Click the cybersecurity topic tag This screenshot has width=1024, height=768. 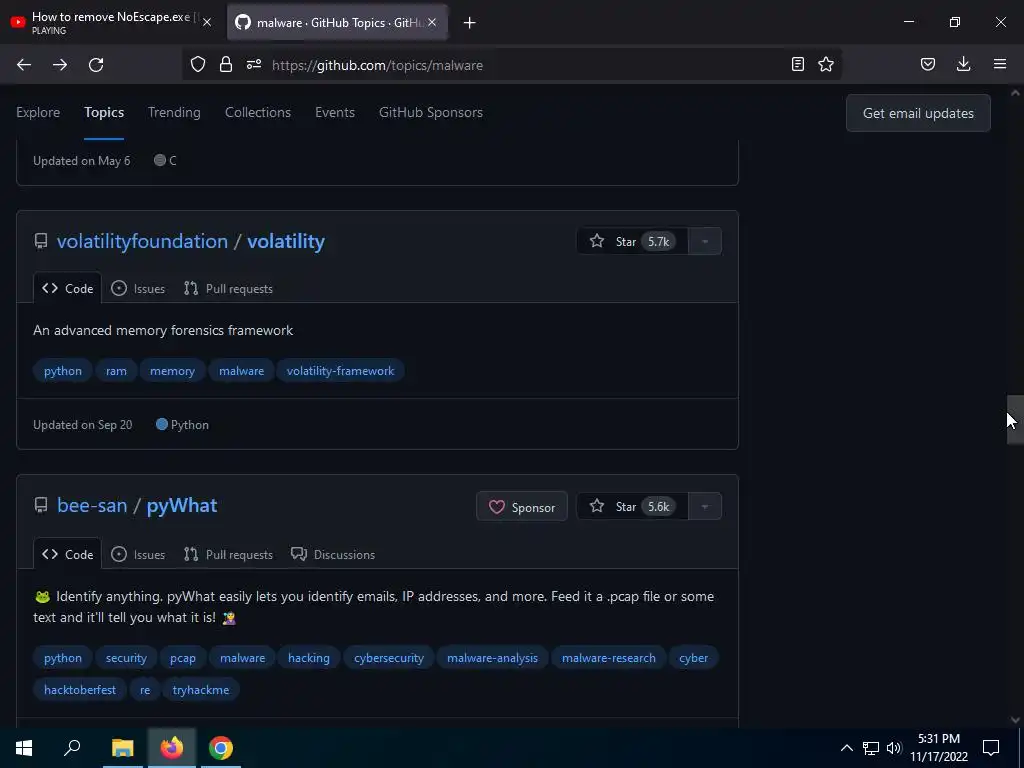389,658
